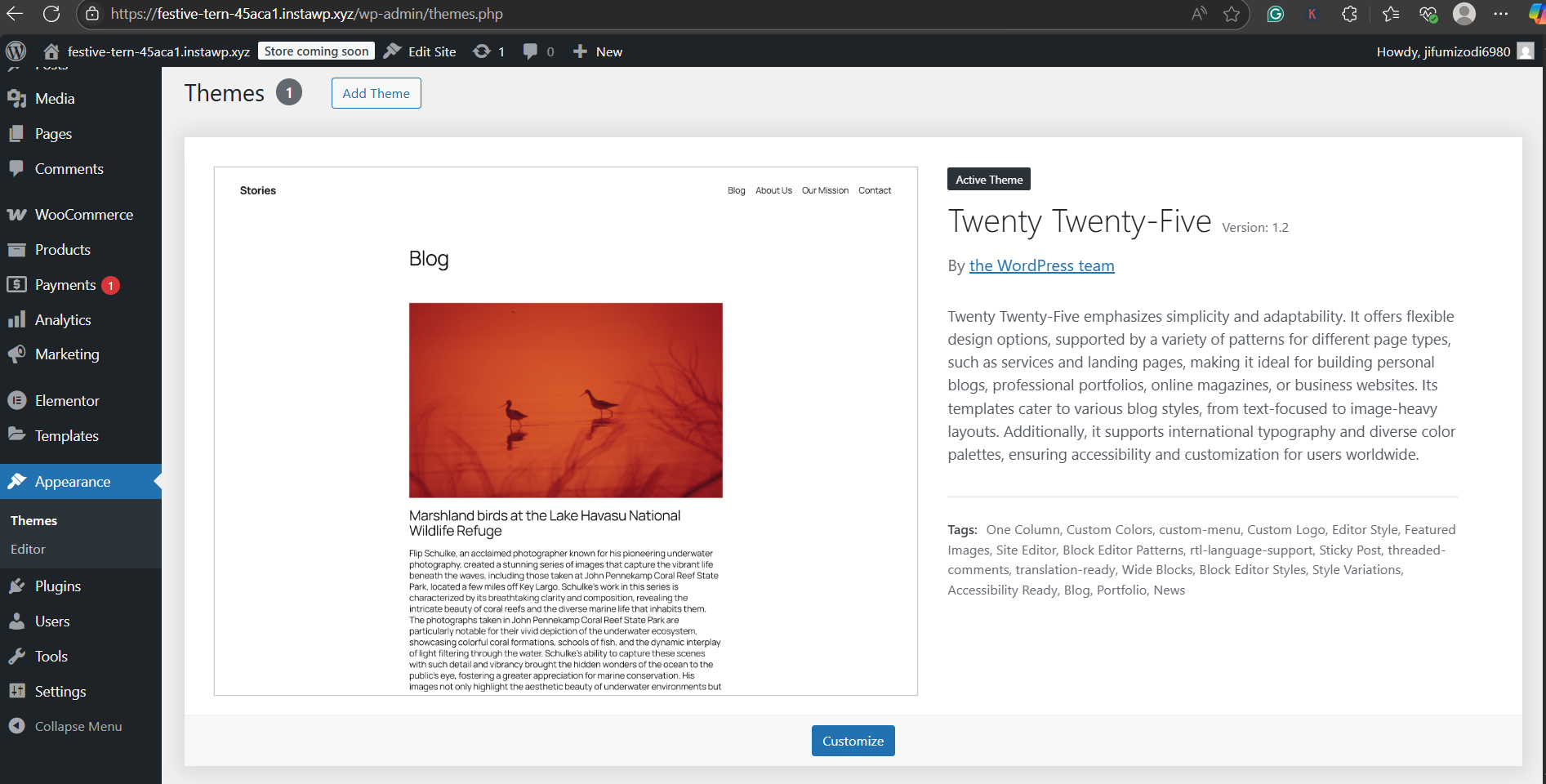Click the Customize button
Viewport: 1546px width, 784px height.
[x=853, y=741]
